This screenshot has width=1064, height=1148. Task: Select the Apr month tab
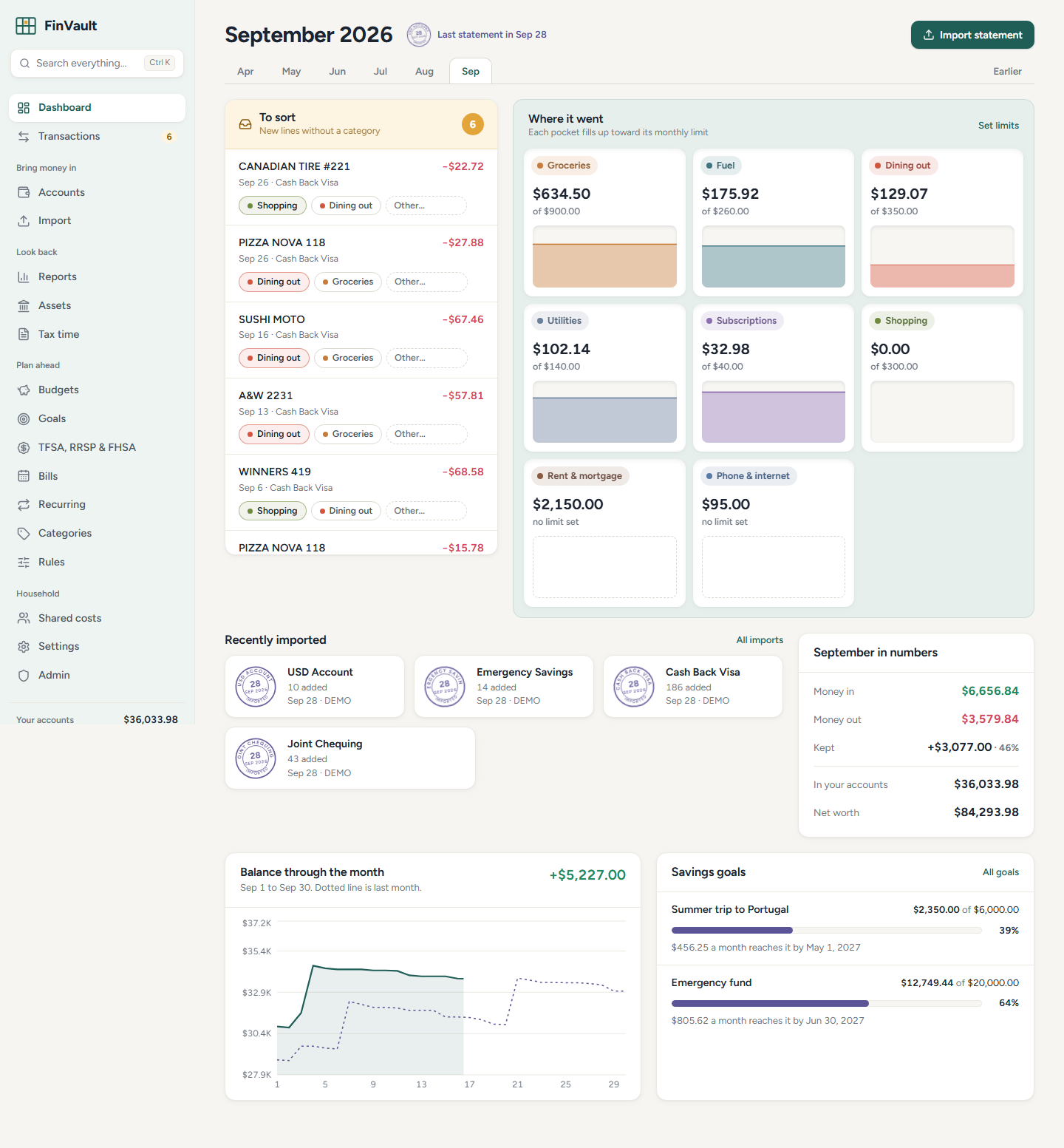point(245,72)
